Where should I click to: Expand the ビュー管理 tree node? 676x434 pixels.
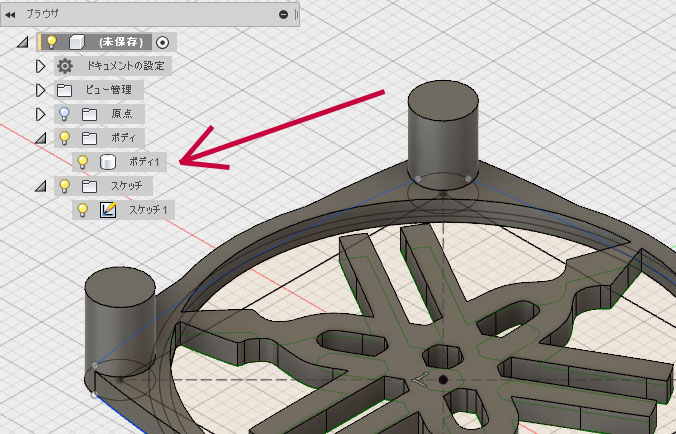(41, 90)
